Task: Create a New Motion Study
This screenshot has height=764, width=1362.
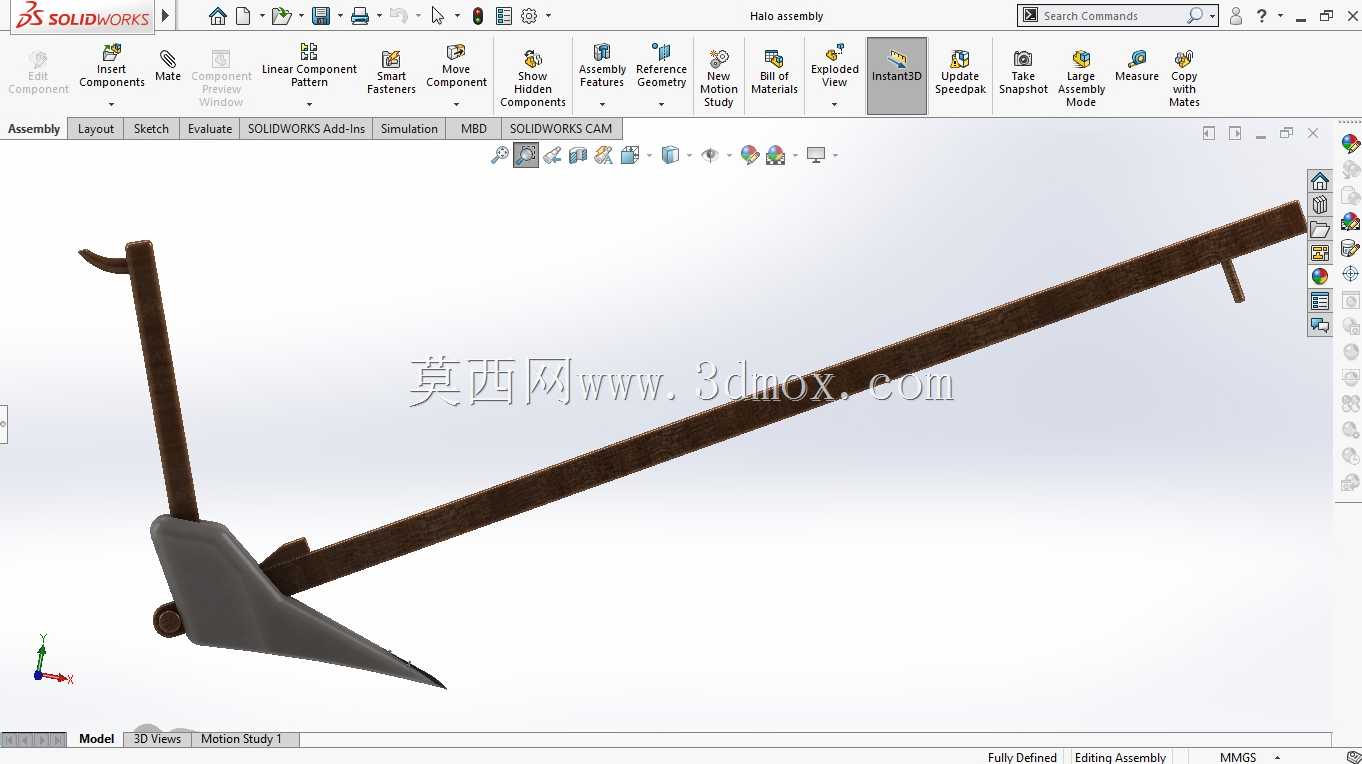Action: 719,78
